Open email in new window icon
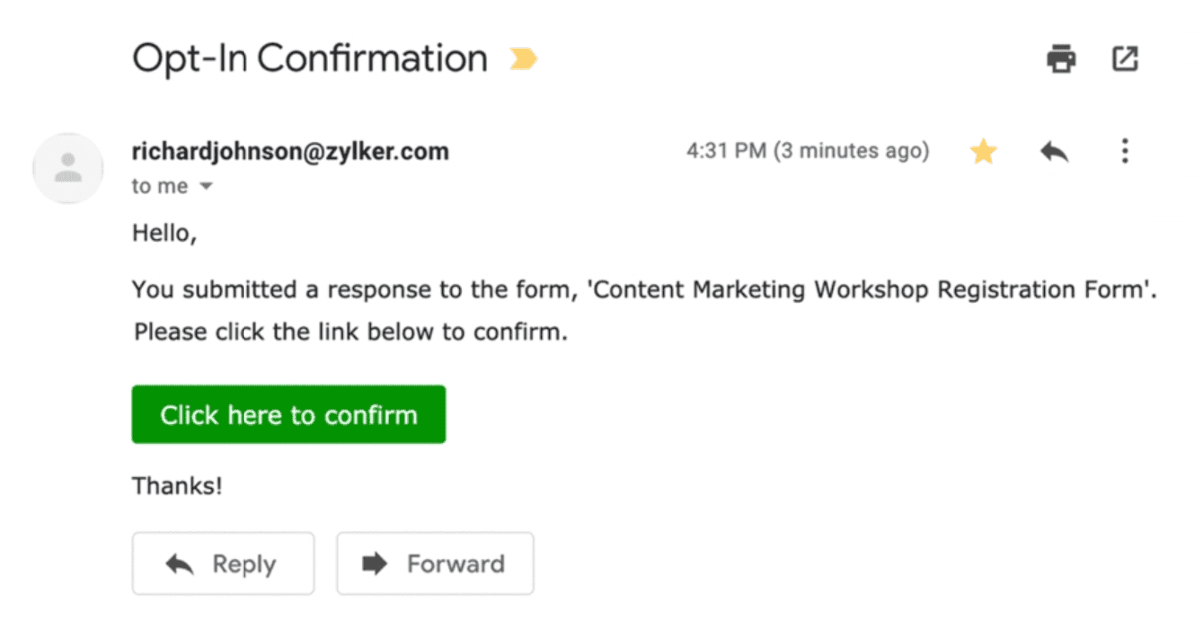 [1125, 60]
